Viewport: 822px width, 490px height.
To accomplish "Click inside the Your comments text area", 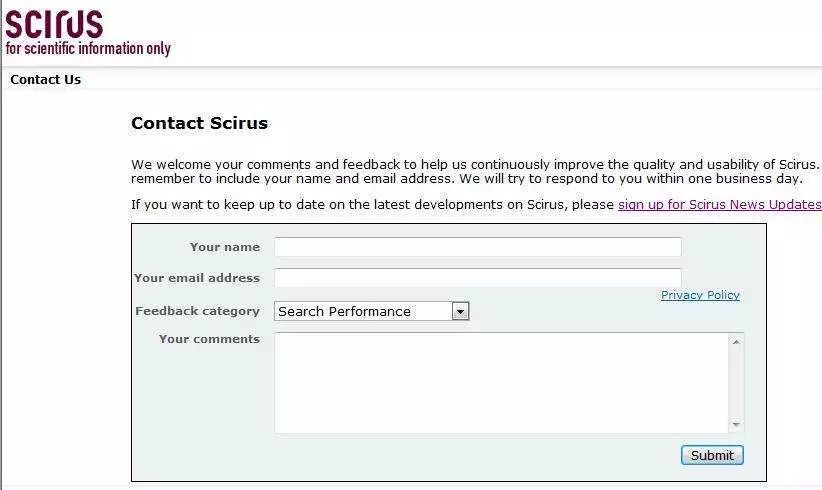I will tap(500, 382).
